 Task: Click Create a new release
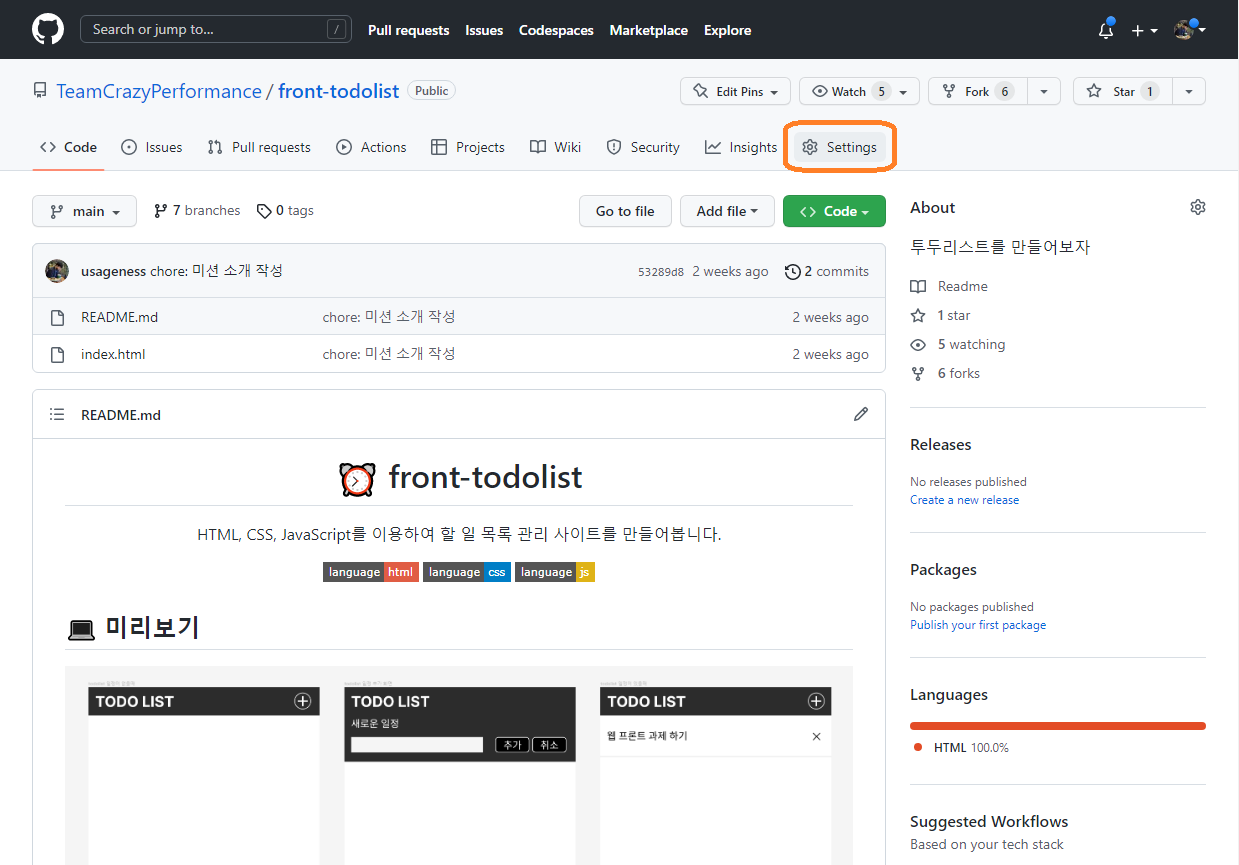[964, 500]
